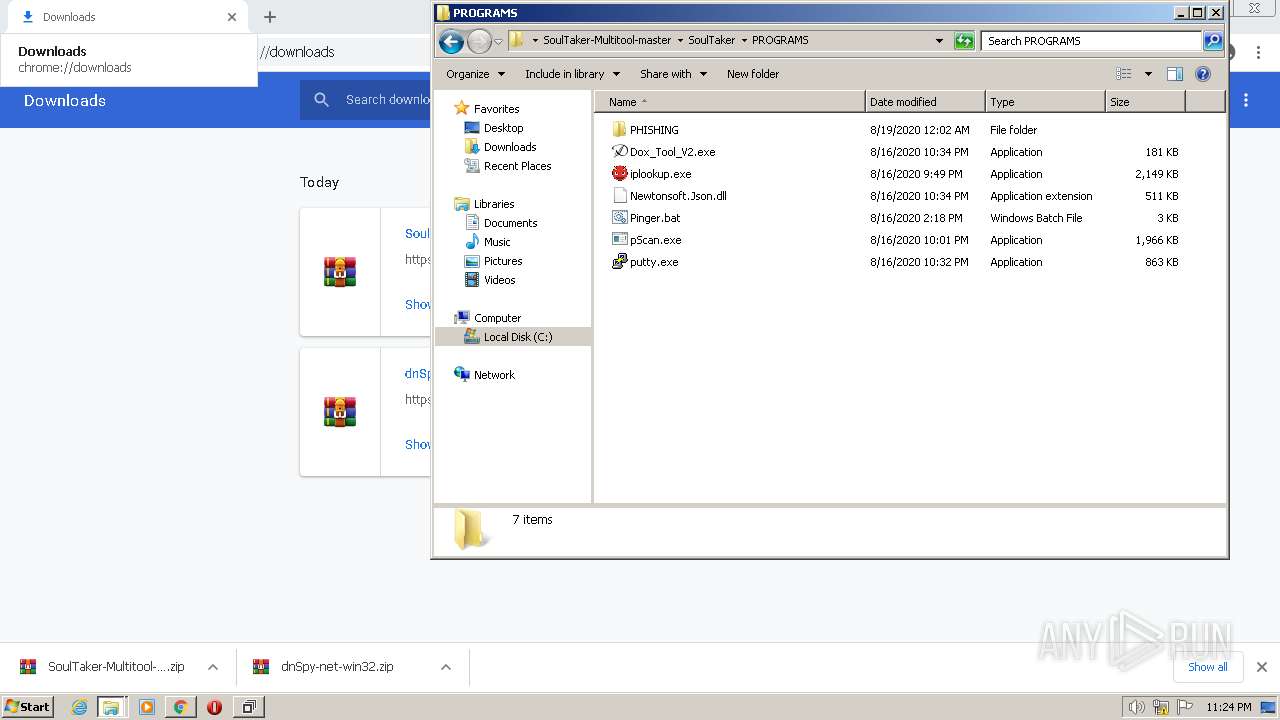
Task: Select the PHISHING folder icon
Action: pyautogui.click(x=619, y=130)
